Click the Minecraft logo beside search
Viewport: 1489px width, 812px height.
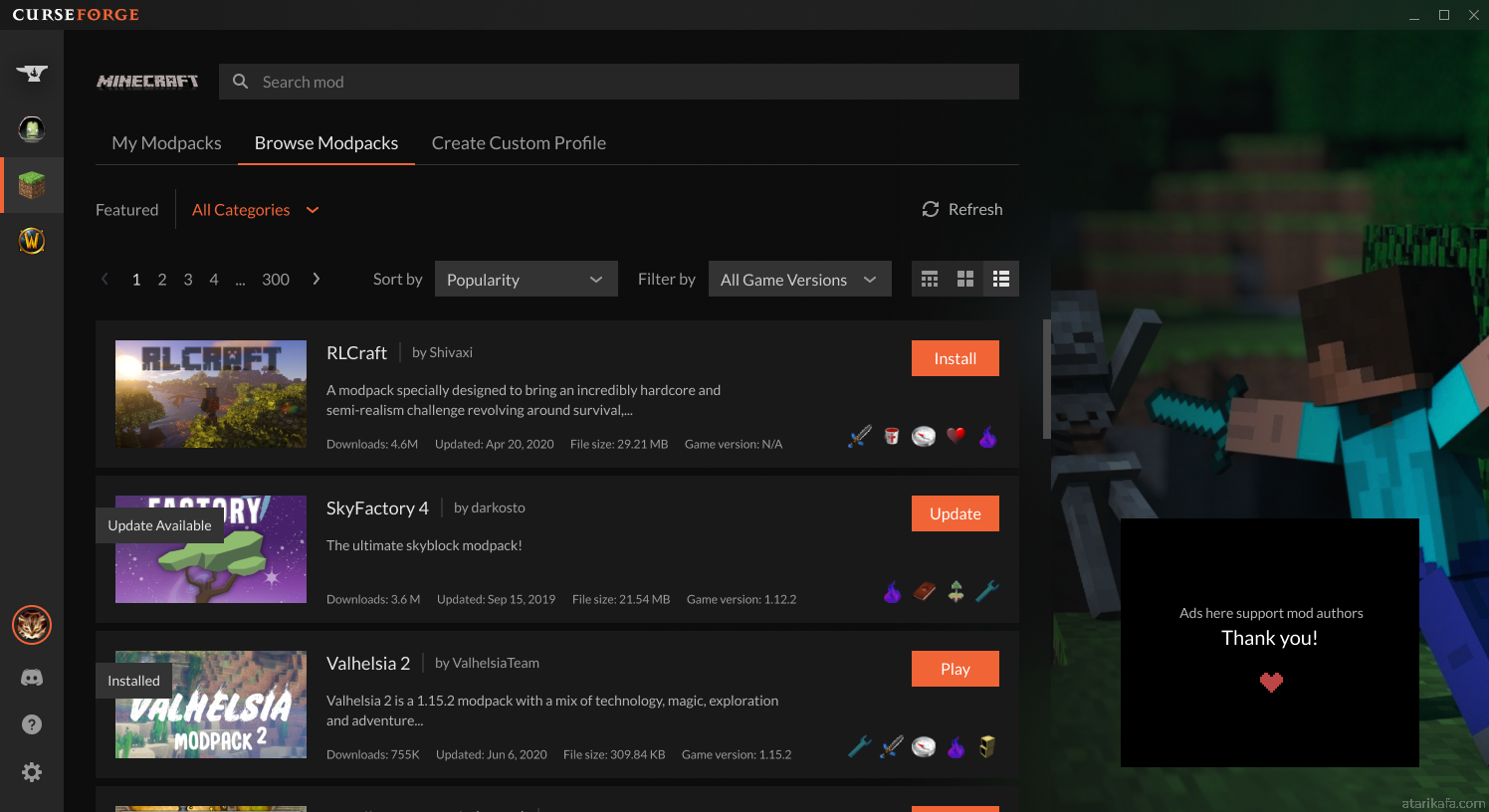[147, 82]
